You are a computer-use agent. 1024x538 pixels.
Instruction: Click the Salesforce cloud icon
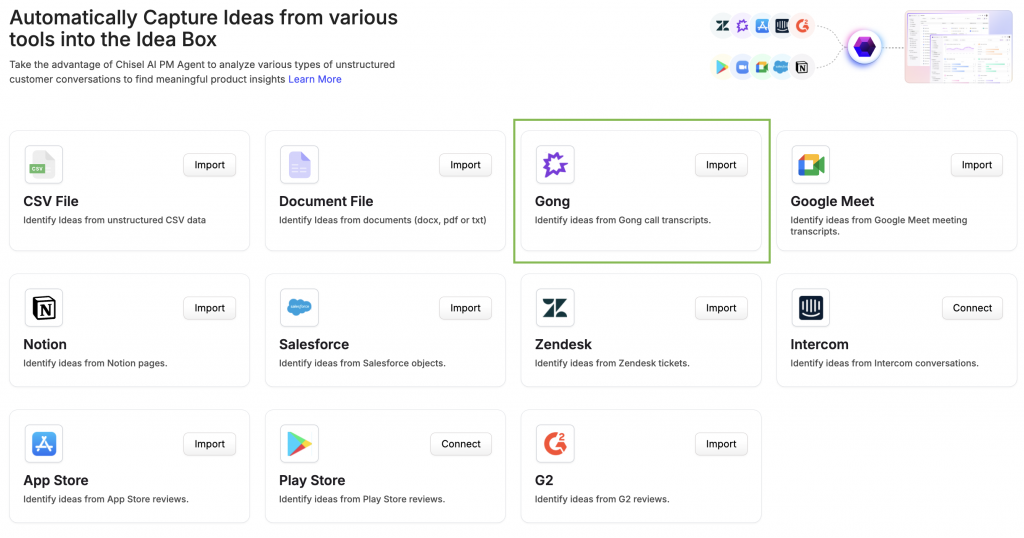click(x=299, y=308)
